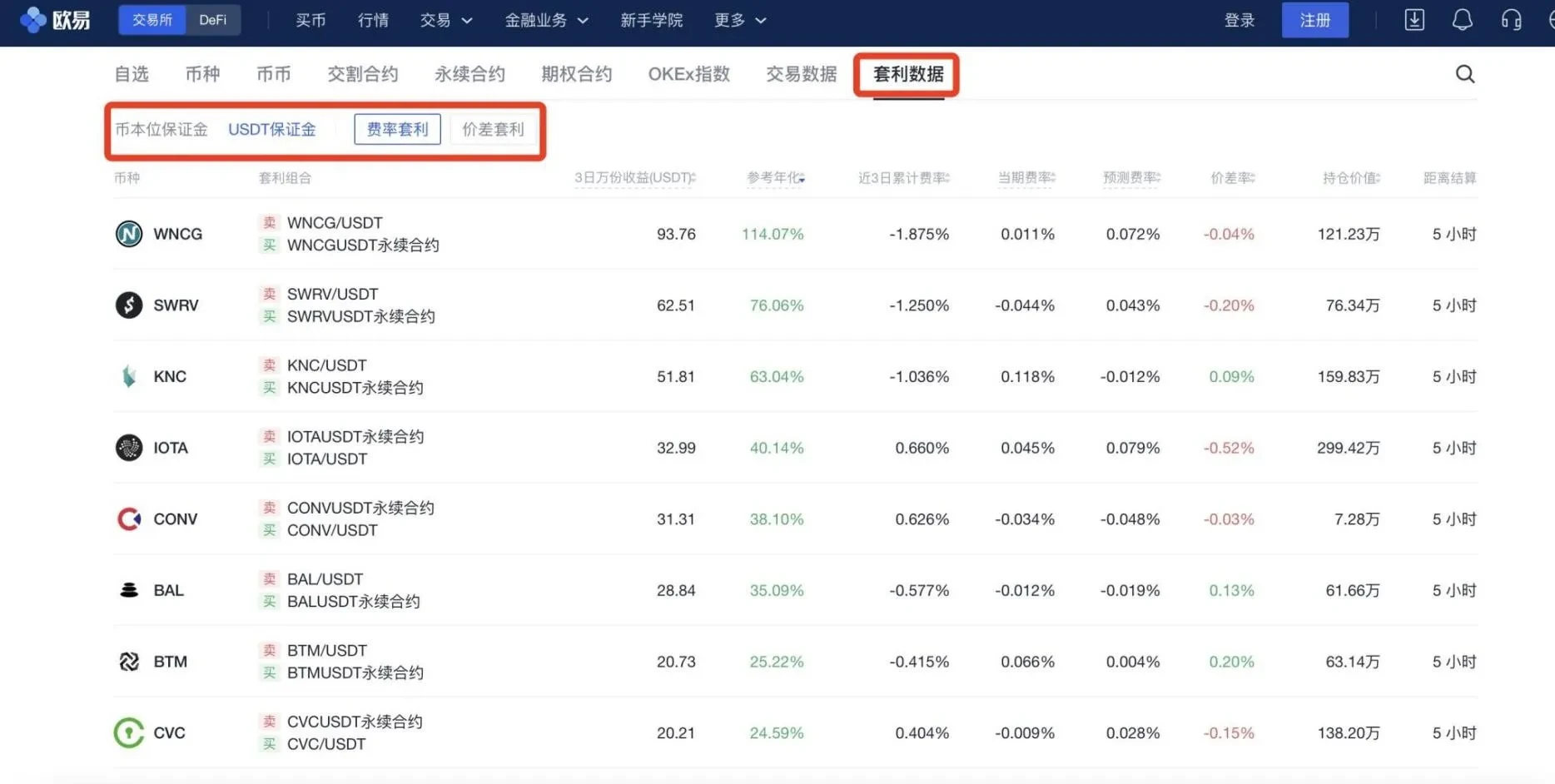The height and width of the screenshot is (784, 1555).
Task: Switch to the 交易数据 tab
Action: pyautogui.click(x=801, y=74)
